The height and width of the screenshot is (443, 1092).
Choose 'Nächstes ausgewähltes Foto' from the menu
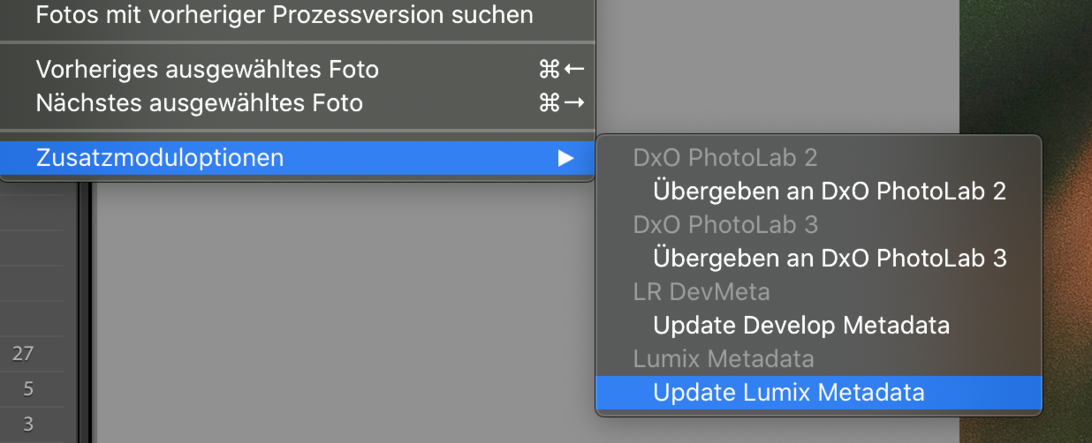(x=199, y=103)
